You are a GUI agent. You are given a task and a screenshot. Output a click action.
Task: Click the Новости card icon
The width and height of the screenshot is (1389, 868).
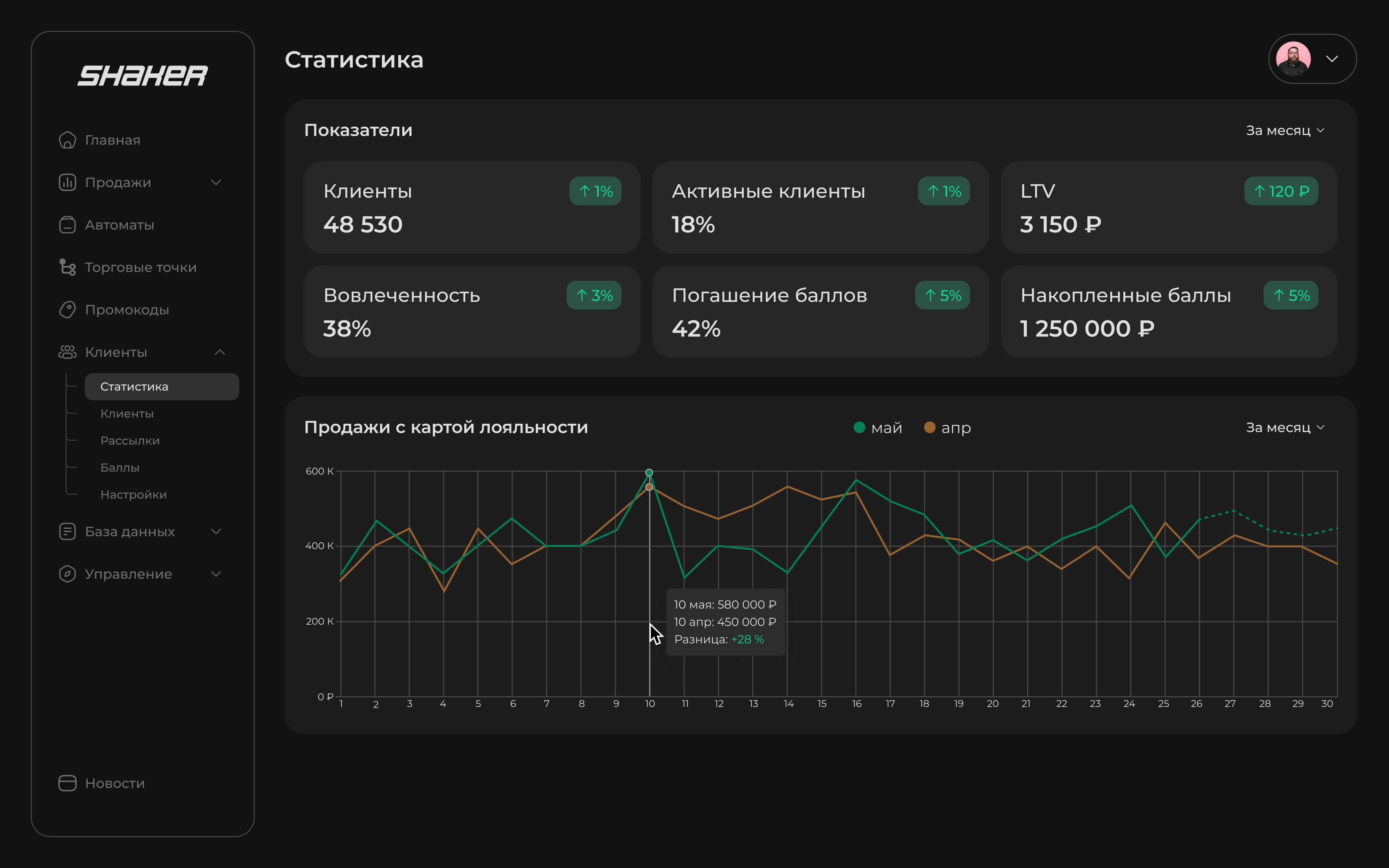pyautogui.click(x=67, y=783)
